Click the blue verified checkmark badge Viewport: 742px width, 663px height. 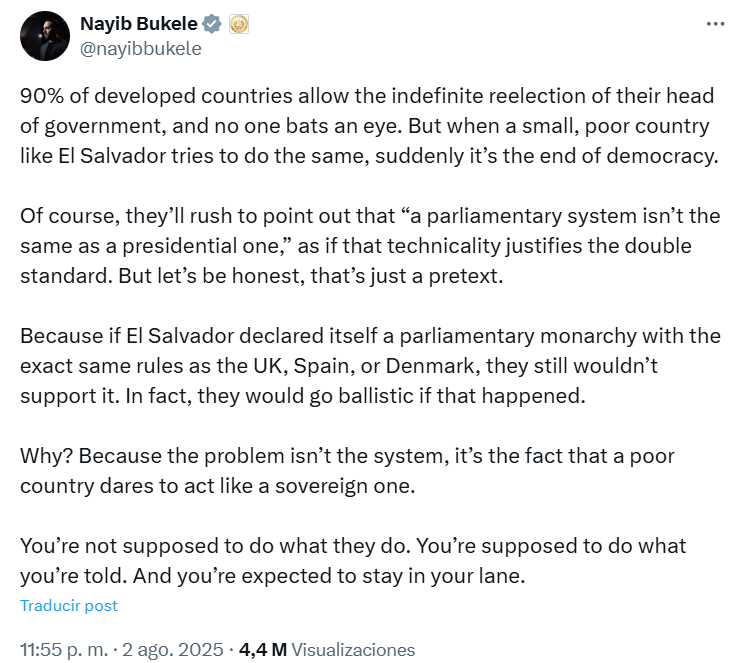point(212,23)
